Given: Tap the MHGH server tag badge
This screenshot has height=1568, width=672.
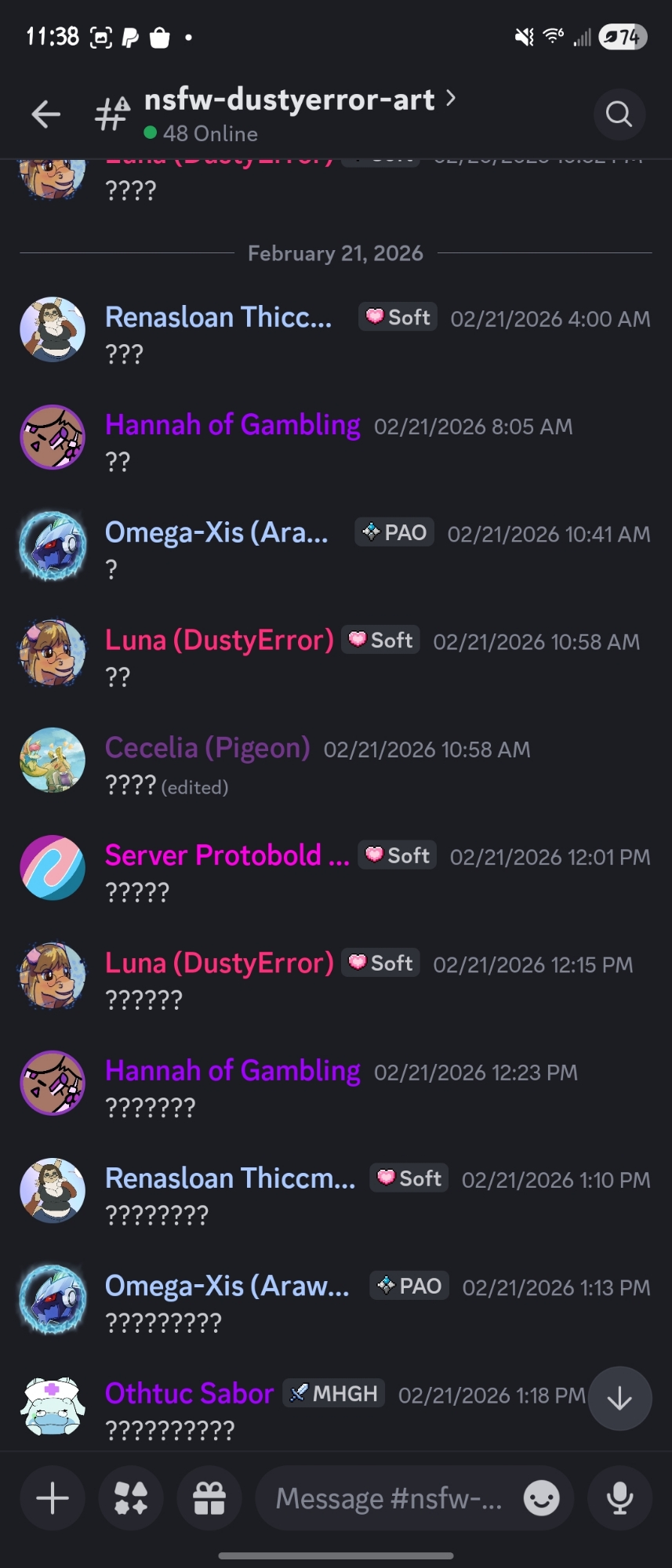Looking at the screenshot, I should coord(333,1393).
